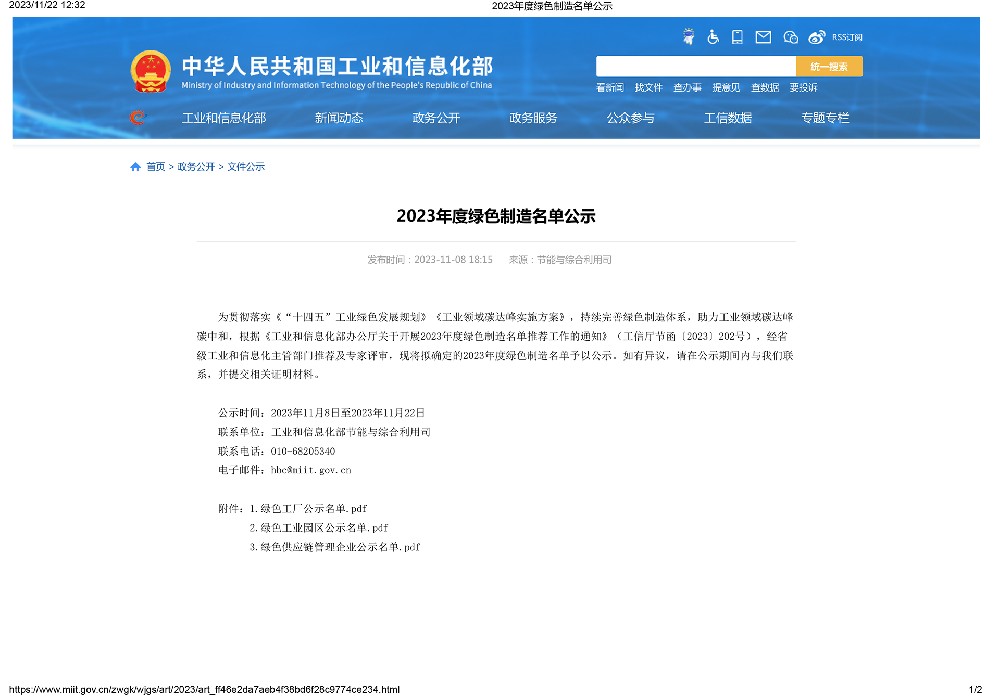Go to 工信数据 in the navigation bar
The width and height of the screenshot is (1000, 696).
pyautogui.click(x=727, y=118)
